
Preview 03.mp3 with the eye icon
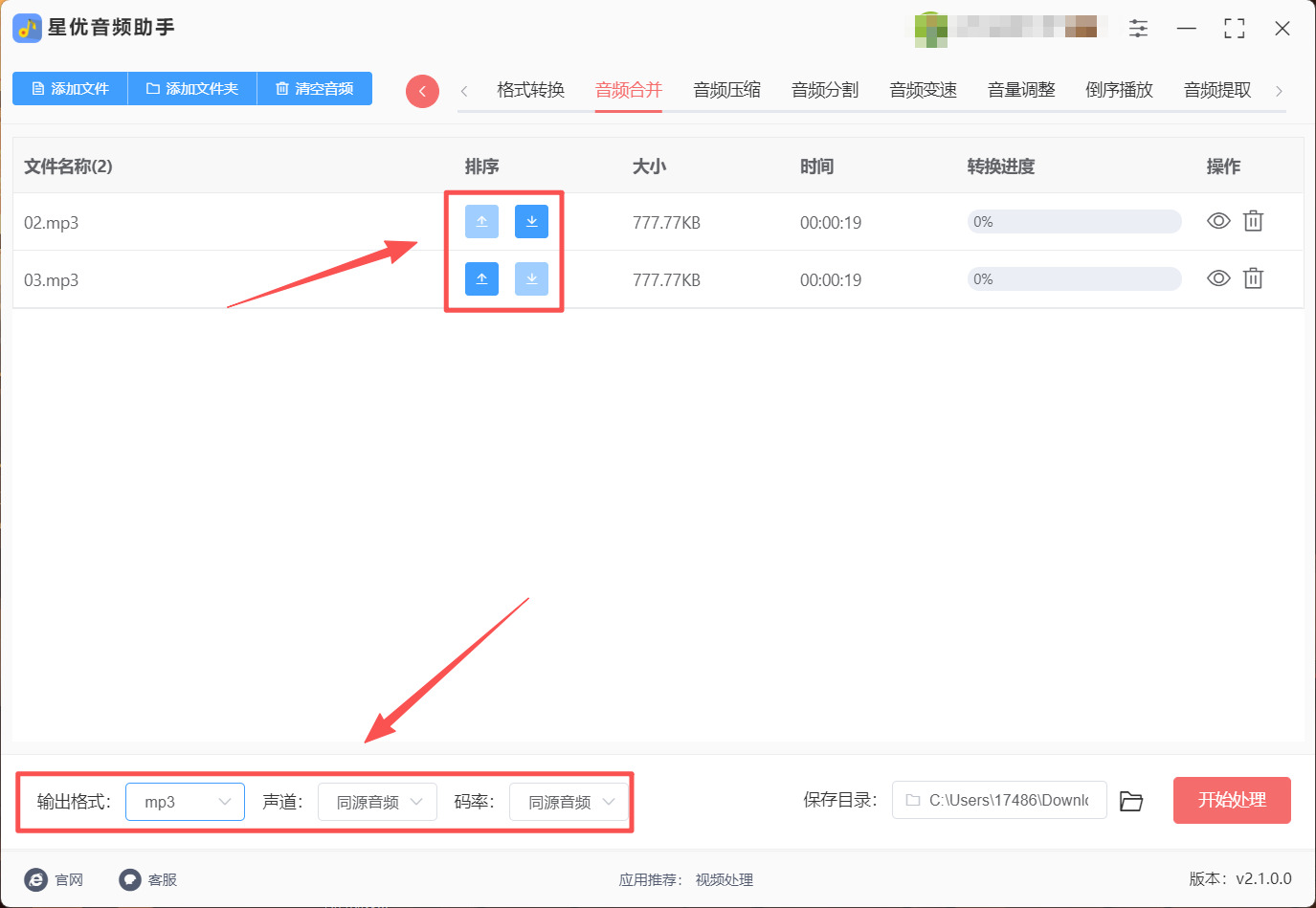tap(1218, 278)
